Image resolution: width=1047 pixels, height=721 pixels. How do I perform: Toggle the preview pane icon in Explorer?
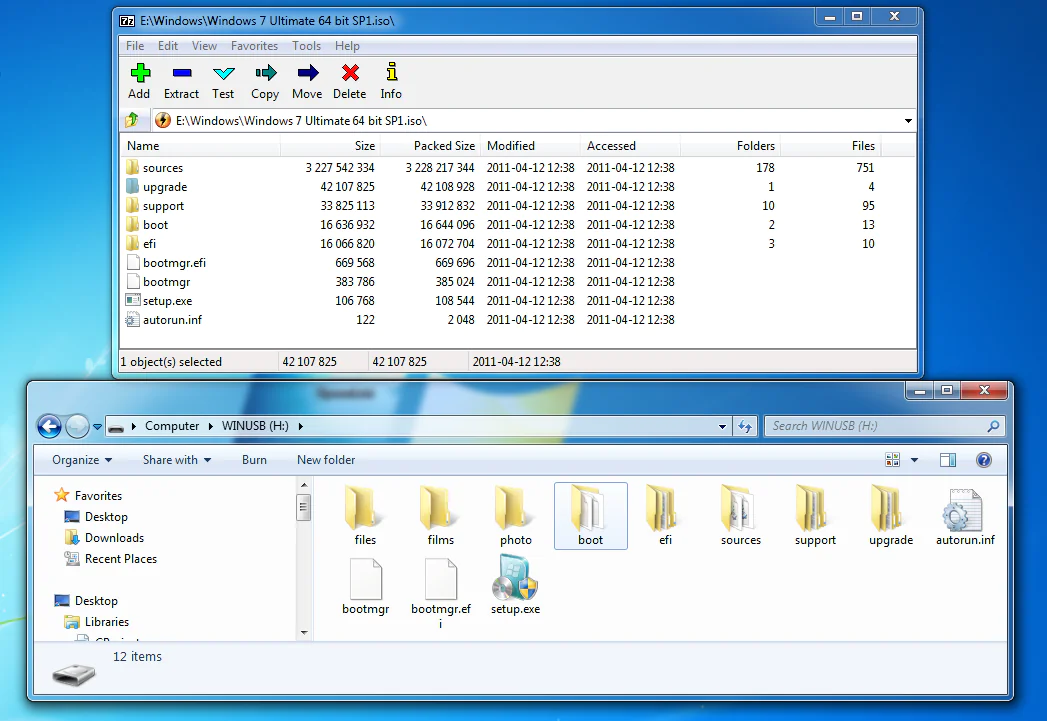pos(947,459)
